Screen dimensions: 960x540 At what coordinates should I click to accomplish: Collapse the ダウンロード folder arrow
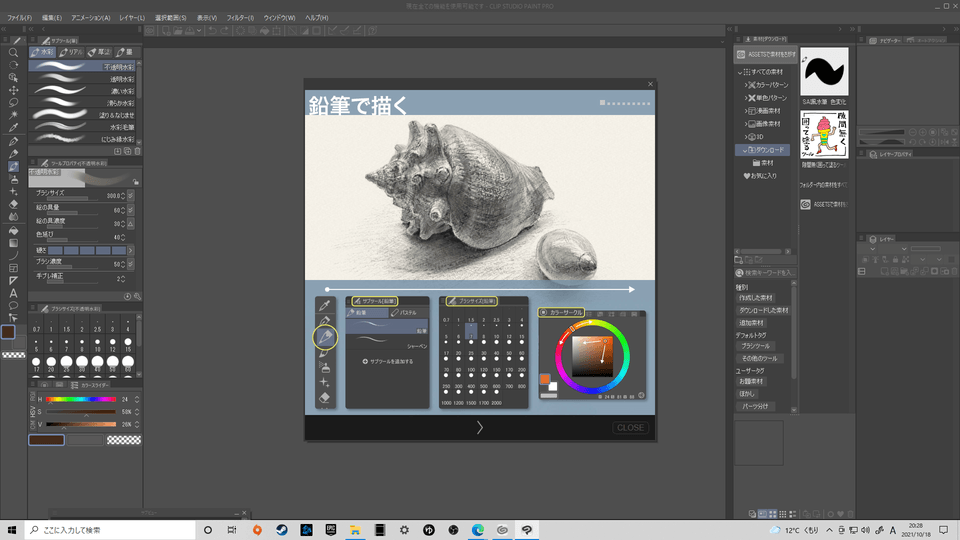[x=744, y=150]
